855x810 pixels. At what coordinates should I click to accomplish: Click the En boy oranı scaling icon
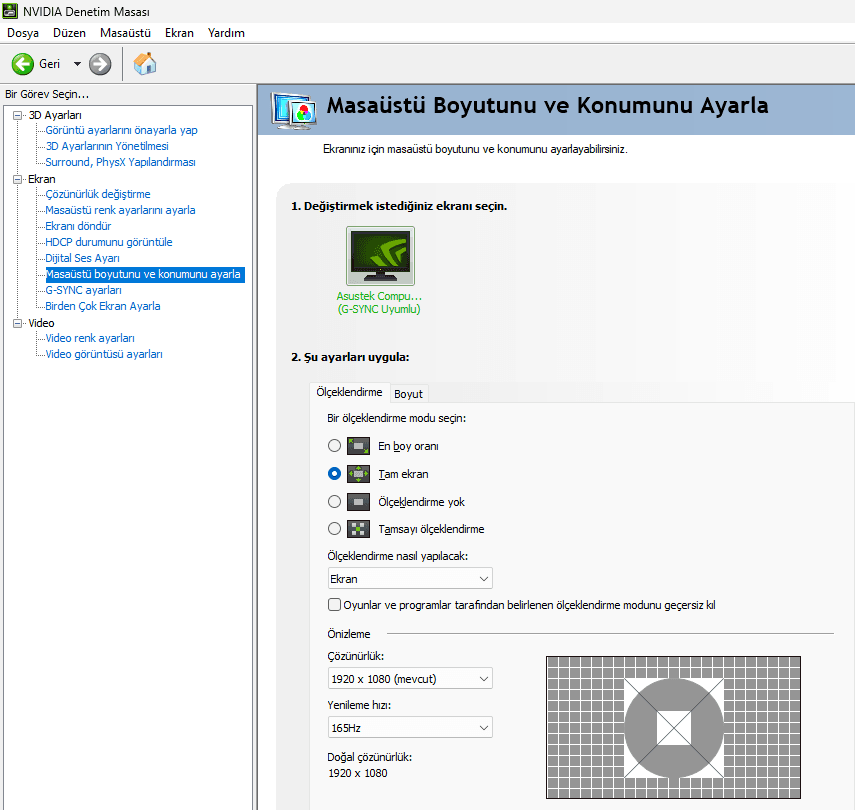359,446
